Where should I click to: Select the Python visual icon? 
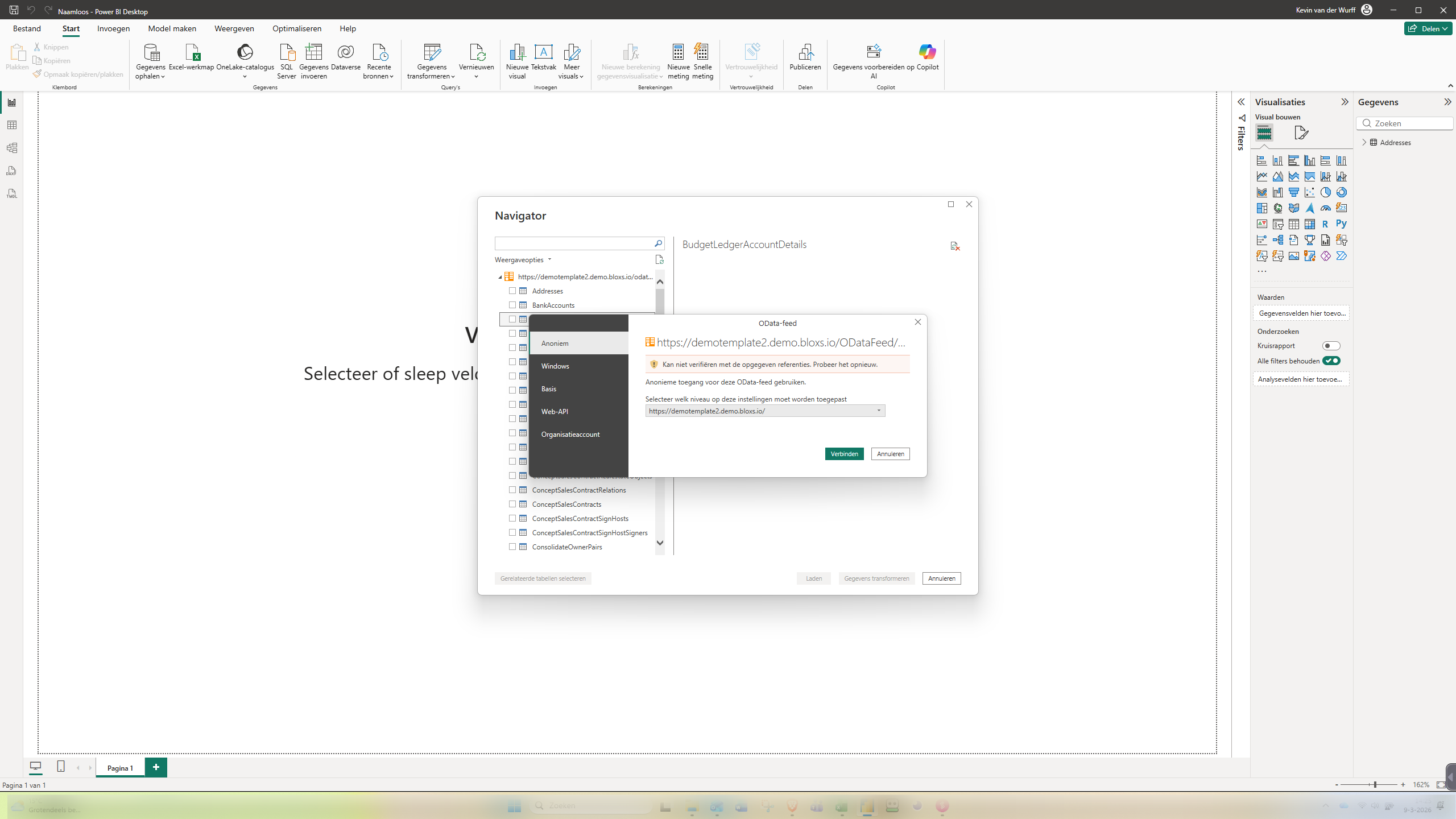(x=1341, y=224)
